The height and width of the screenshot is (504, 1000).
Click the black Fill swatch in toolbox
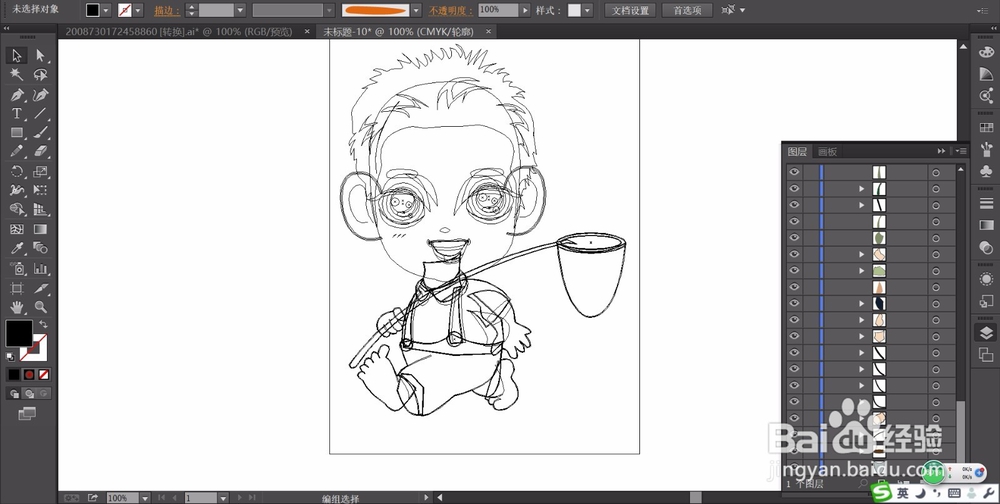19,333
